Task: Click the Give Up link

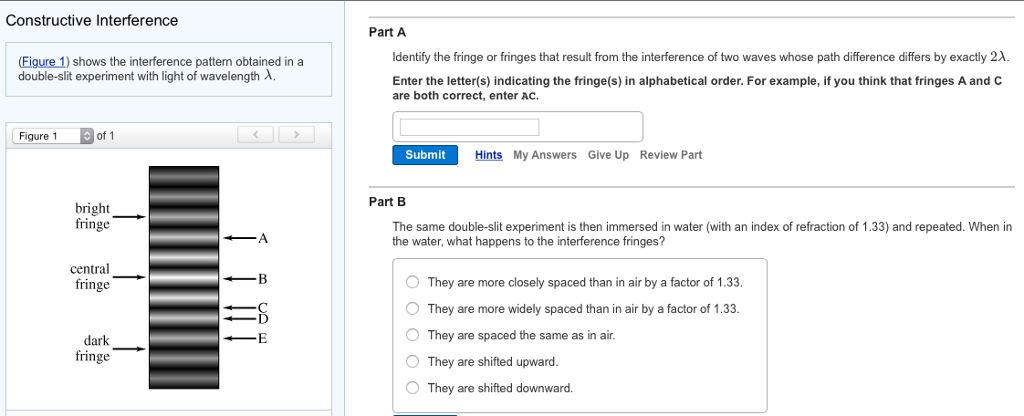Action: tap(608, 155)
